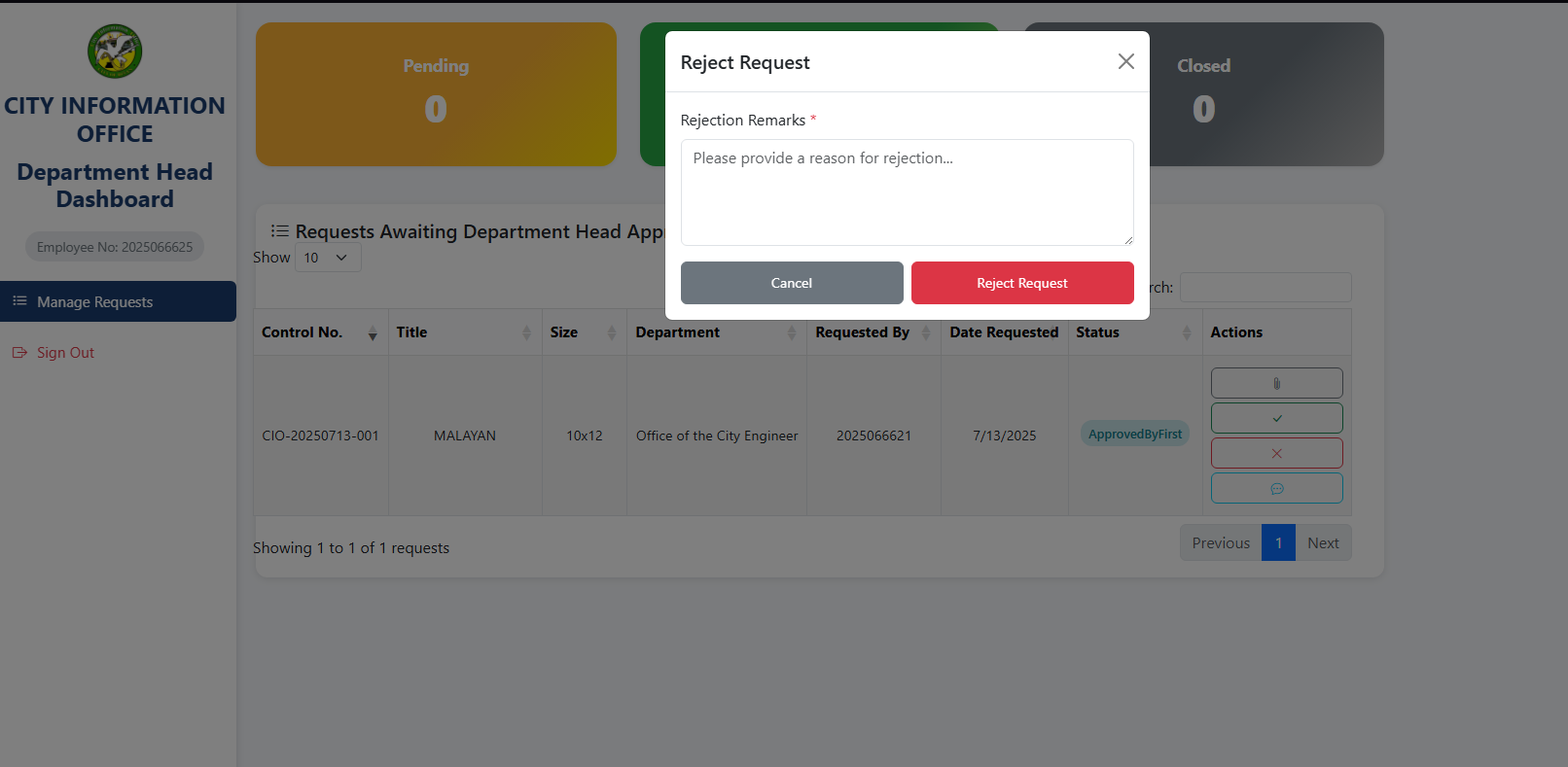Cancel the rejection dialog

coord(792,283)
